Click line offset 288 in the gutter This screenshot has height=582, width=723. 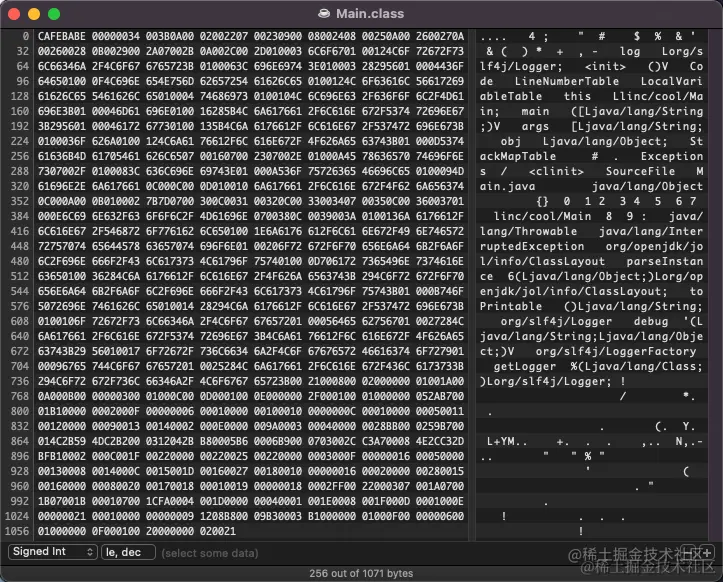pyautogui.click(x=19, y=171)
